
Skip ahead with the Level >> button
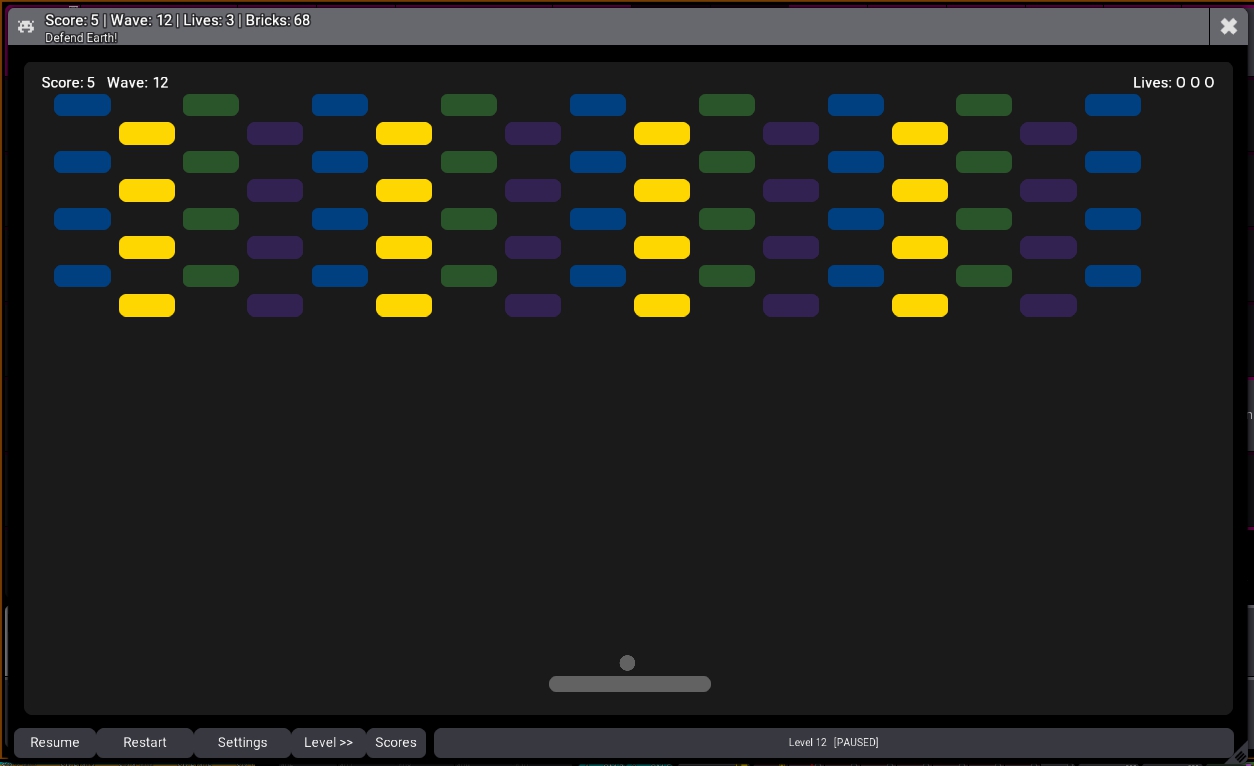click(328, 743)
